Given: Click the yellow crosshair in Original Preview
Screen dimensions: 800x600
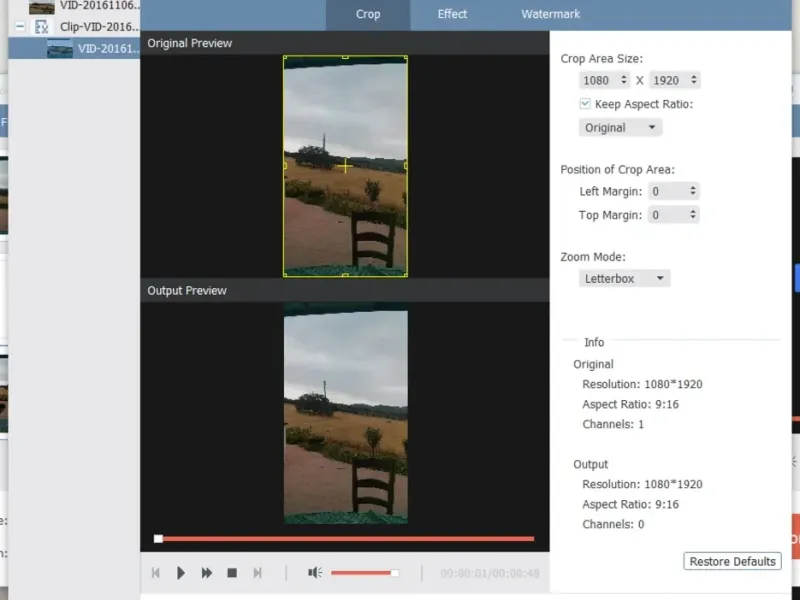Looking at the screenshot, I should click(x=345, y=166).
